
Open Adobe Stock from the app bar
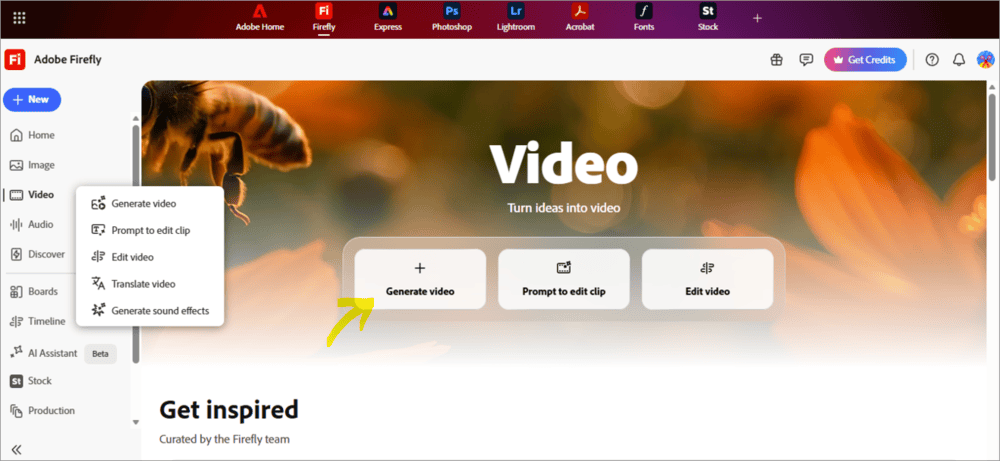point(708,18)
